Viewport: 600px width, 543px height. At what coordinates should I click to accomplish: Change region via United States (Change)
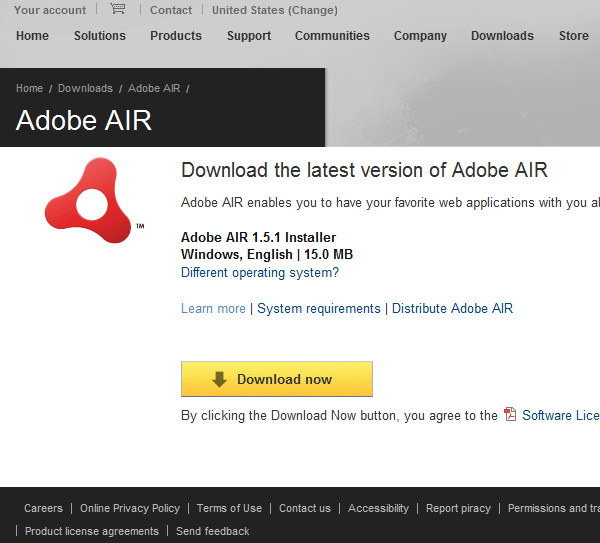pos(275,10)
